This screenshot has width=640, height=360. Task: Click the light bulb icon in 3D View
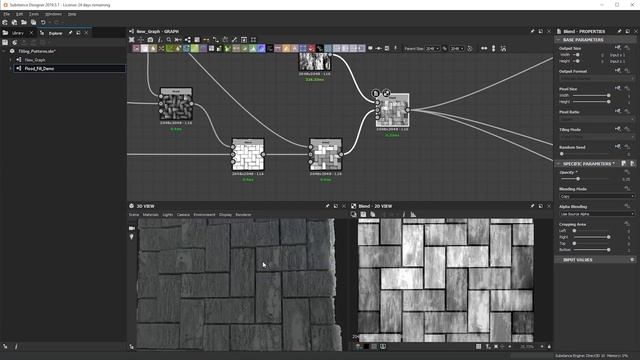pos(131,237)
